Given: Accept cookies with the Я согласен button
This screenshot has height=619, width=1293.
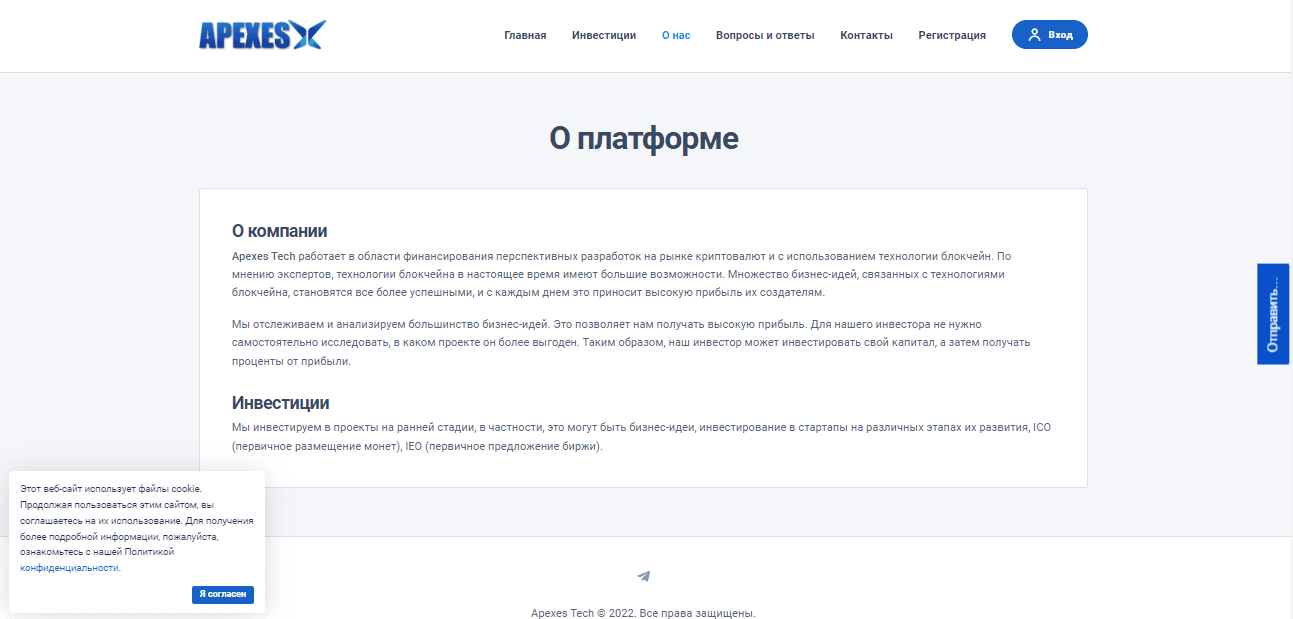Looking at the screenshot, I should pos(222,594).
